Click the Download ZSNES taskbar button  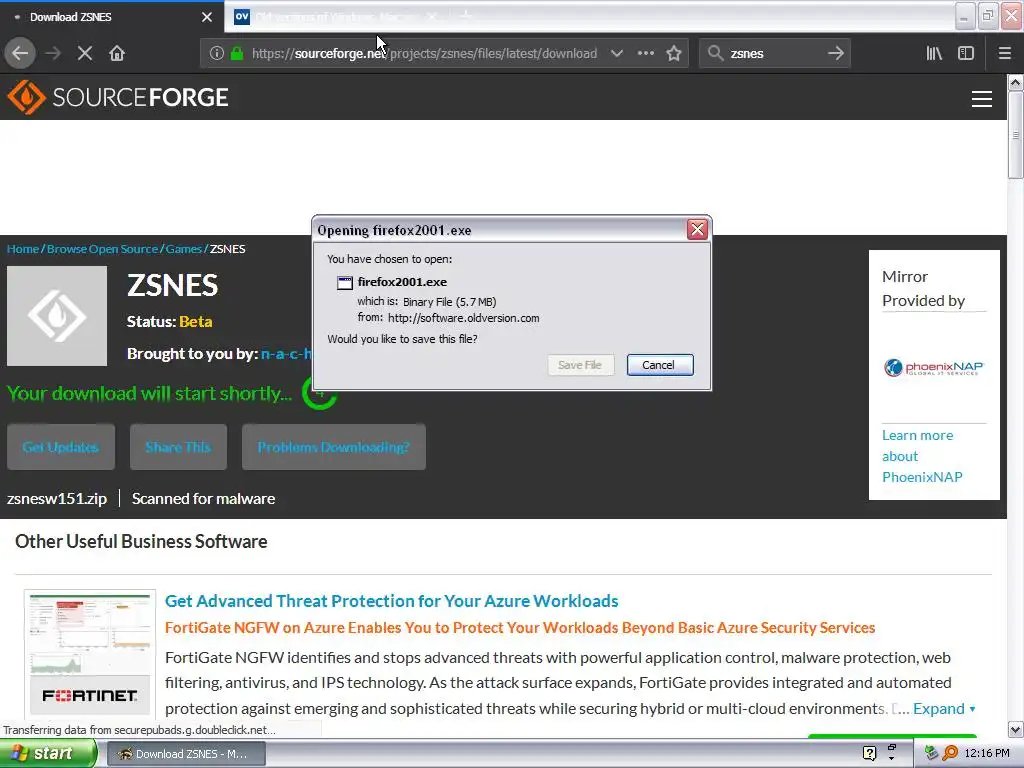(185, 754)
